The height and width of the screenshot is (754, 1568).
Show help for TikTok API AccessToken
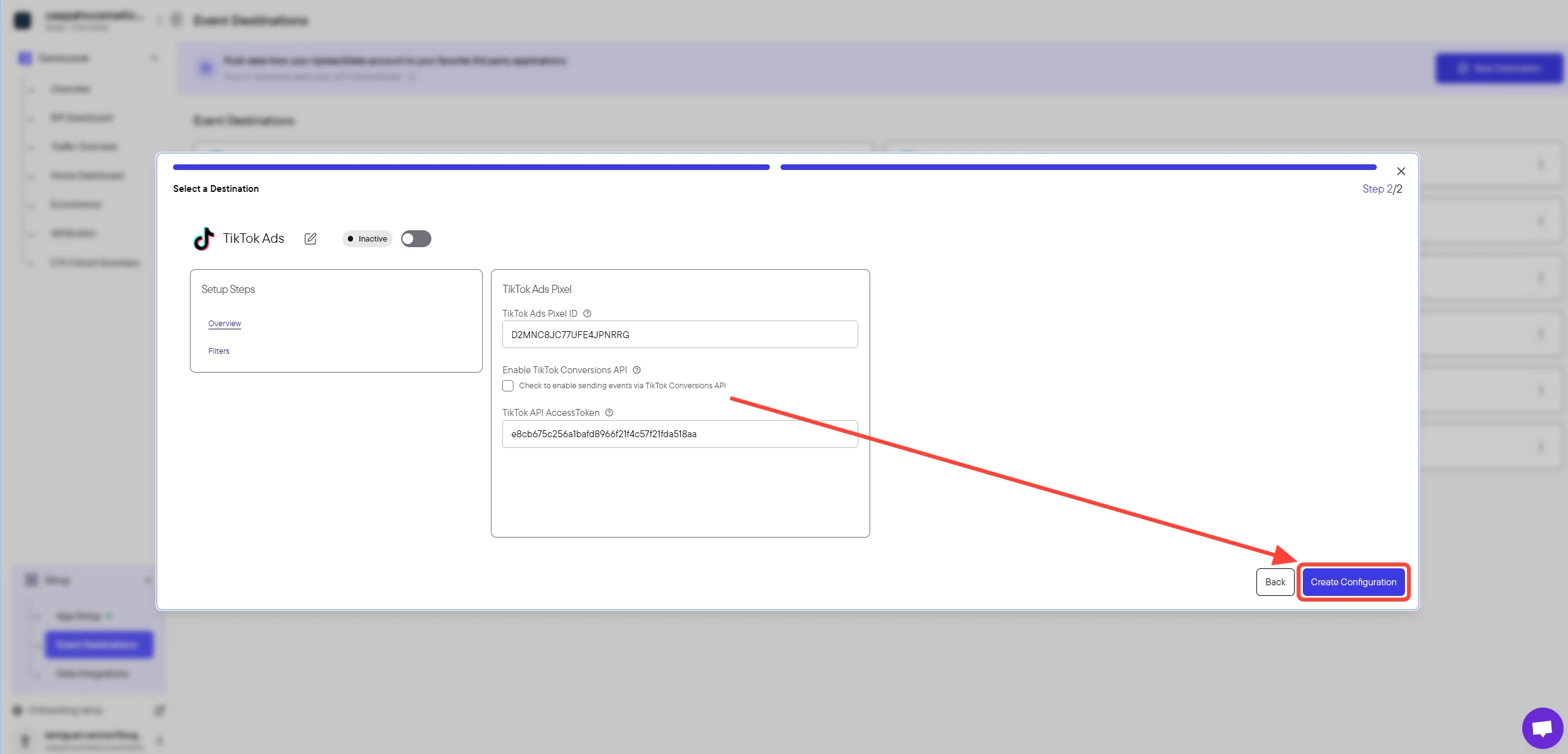[x=609, y=413]
